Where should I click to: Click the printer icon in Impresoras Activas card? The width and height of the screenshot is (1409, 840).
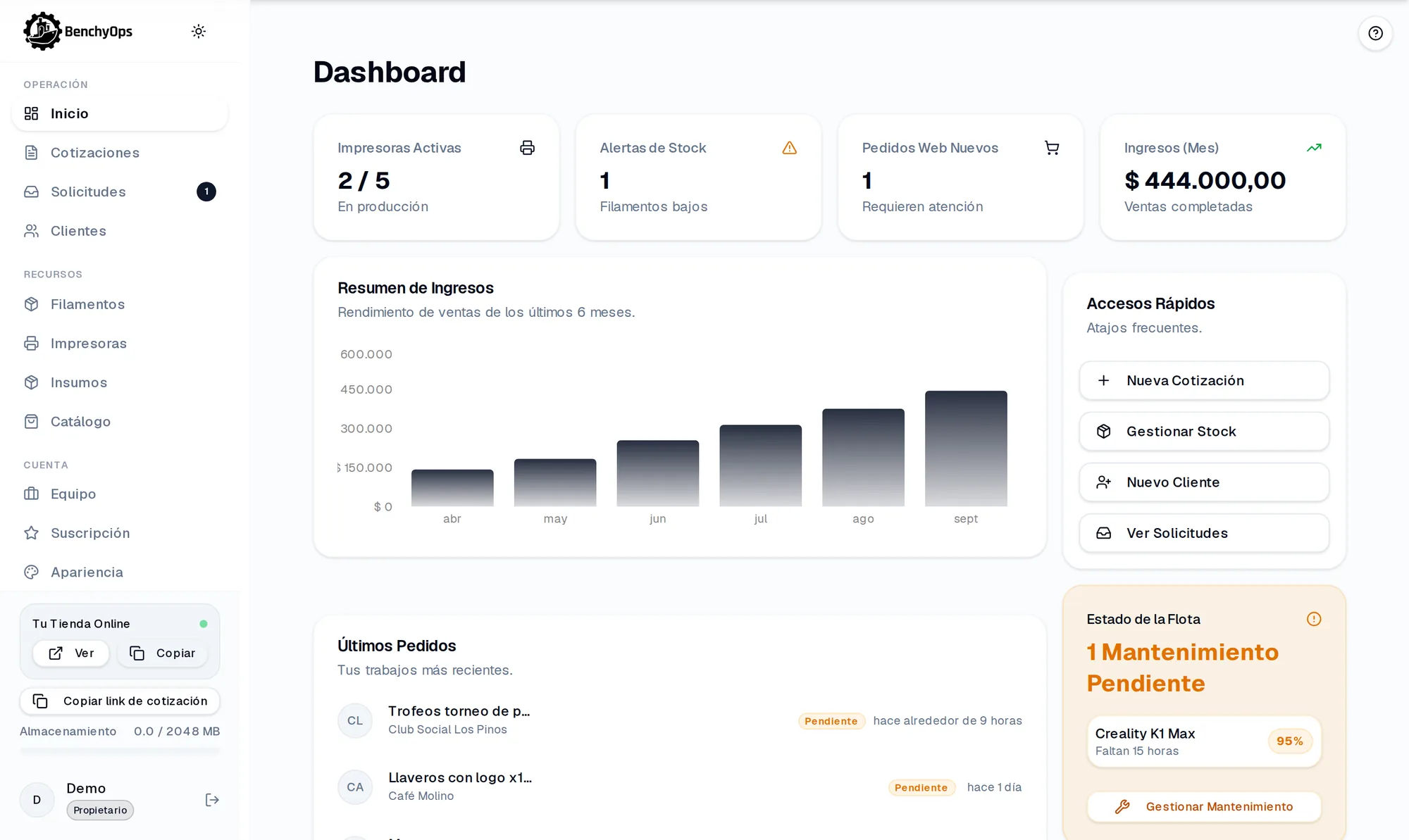tap(527, 148)
